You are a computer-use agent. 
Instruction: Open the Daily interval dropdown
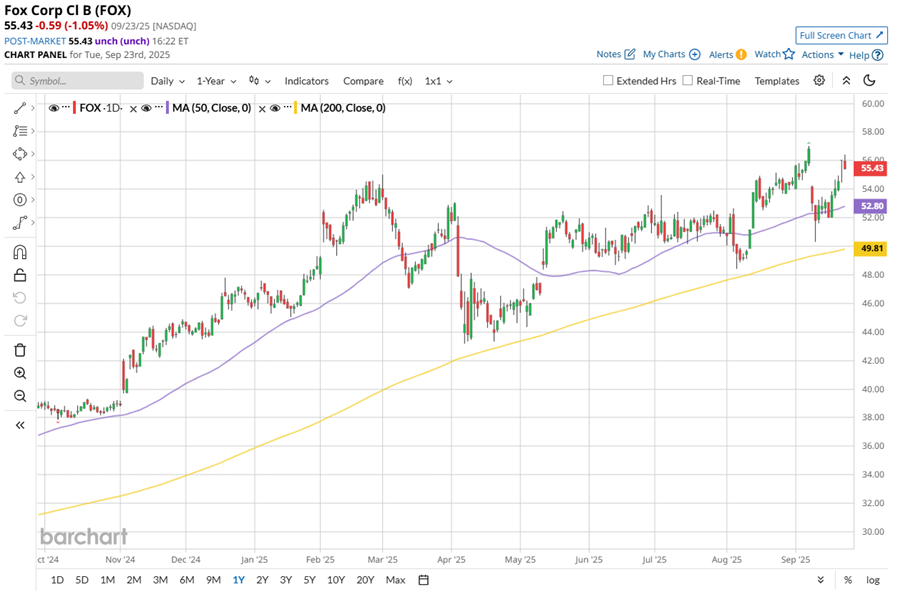coord(168,81)
